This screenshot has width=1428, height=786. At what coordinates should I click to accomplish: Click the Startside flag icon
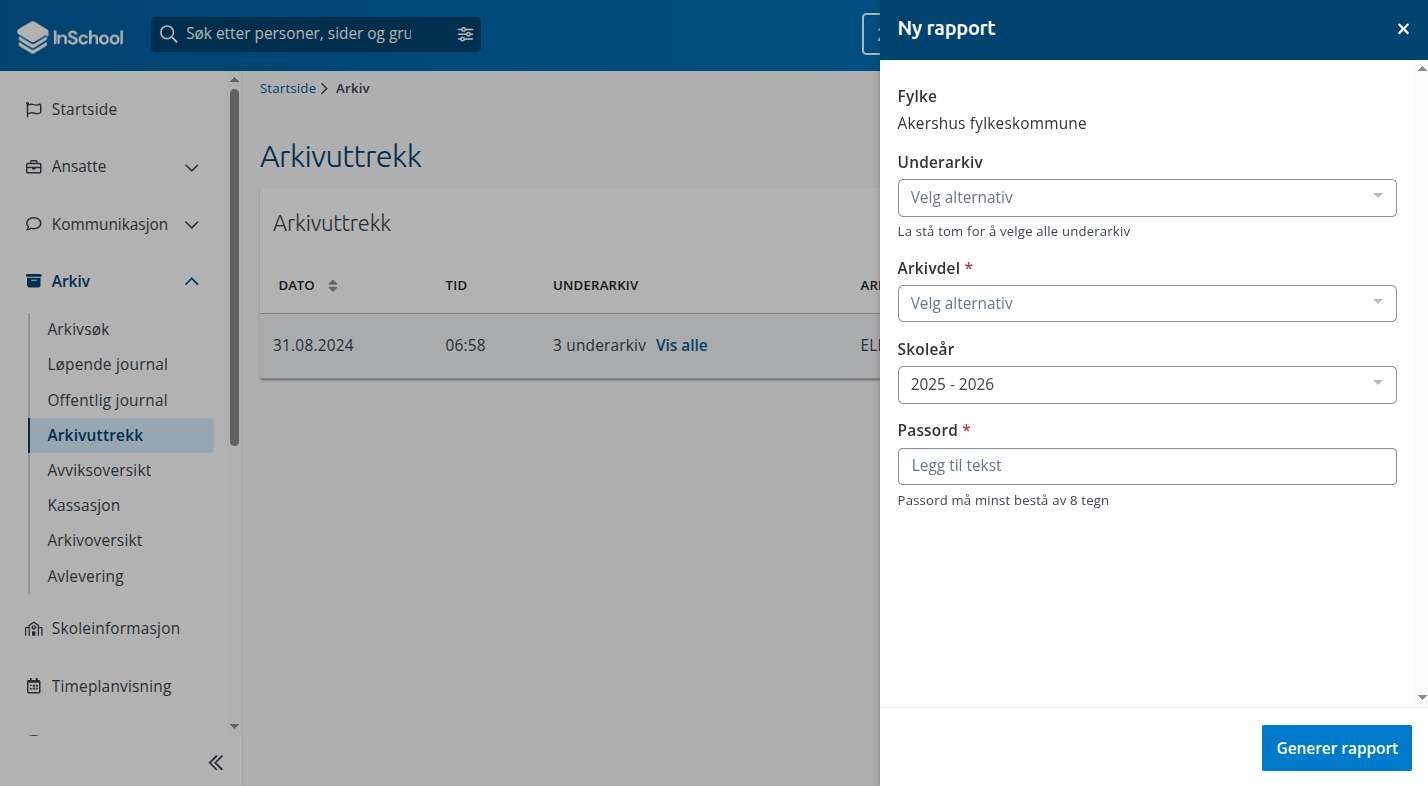[x=34, y=110]
